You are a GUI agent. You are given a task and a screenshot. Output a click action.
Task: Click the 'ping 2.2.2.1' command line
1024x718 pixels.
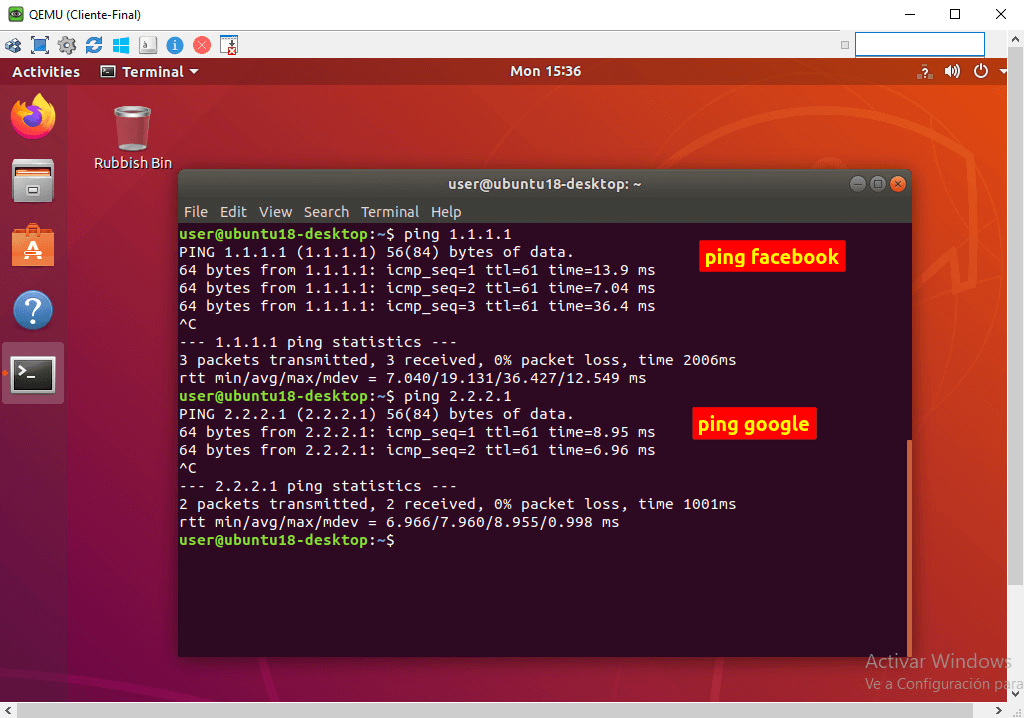pyautogui.click(x=345, y=397)
